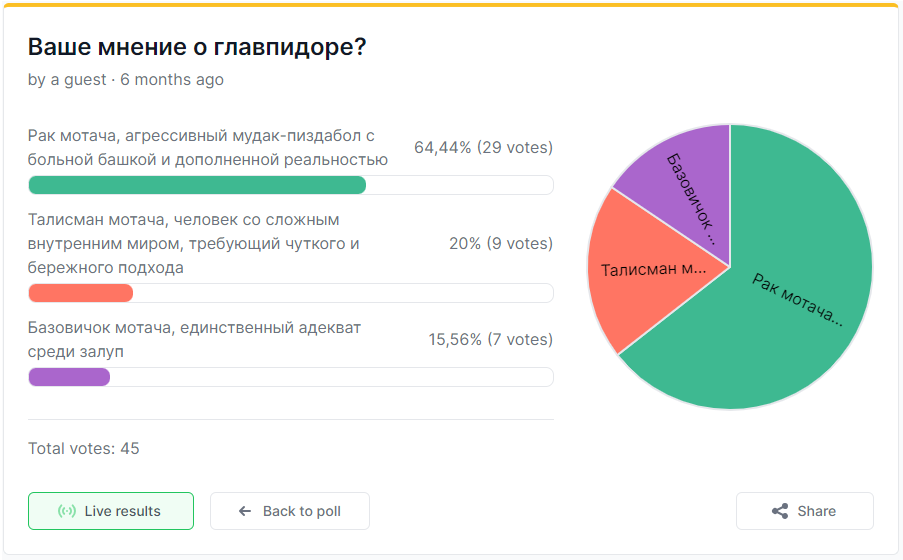Click the '15,56% (7 votes)' result label
The width and height of the screenshot is (903, 560).
[490, 340]
